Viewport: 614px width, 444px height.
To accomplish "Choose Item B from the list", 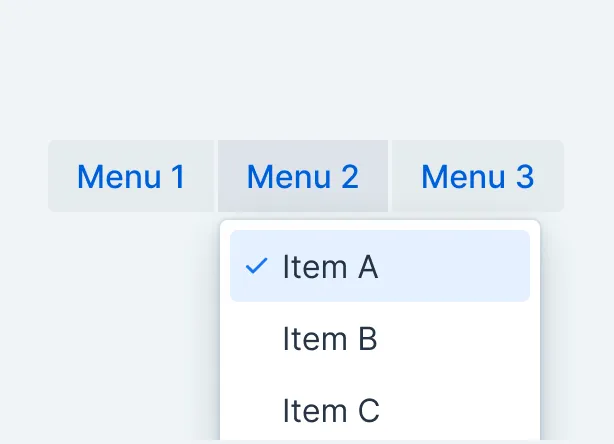I will pyautogui.click(x=330, y=339).
